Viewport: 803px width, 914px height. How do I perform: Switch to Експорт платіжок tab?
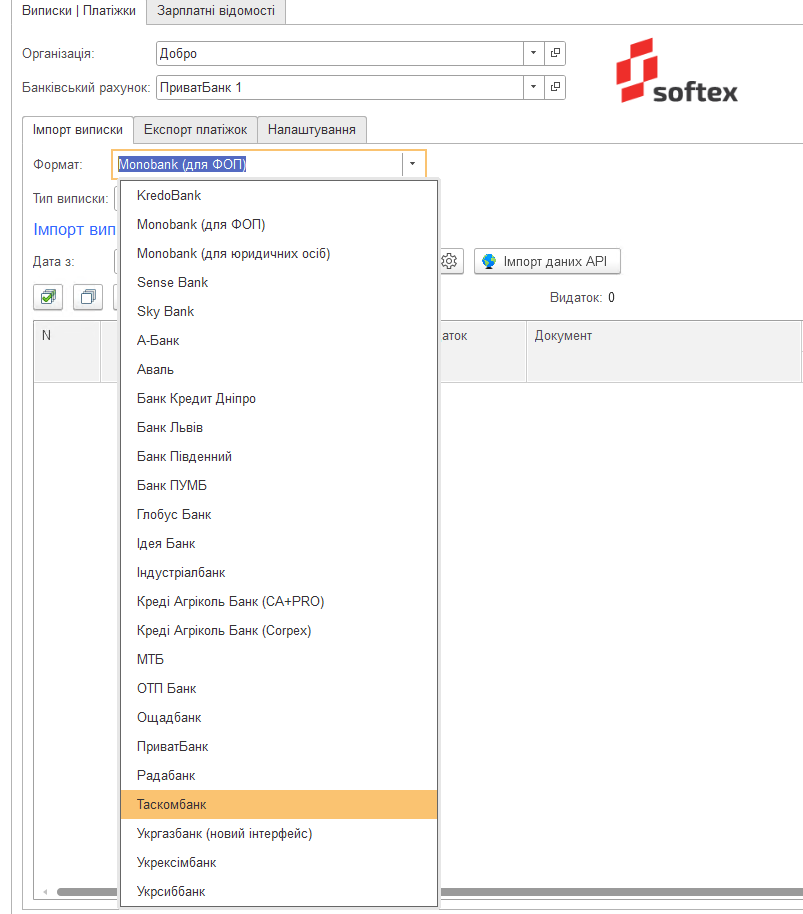tap(196, 129)
